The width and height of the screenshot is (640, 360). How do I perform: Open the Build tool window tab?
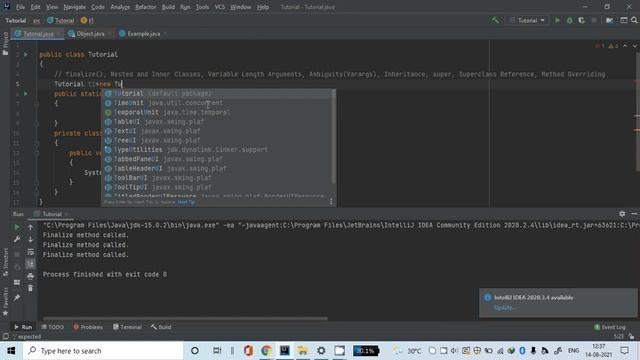(161, 327)
